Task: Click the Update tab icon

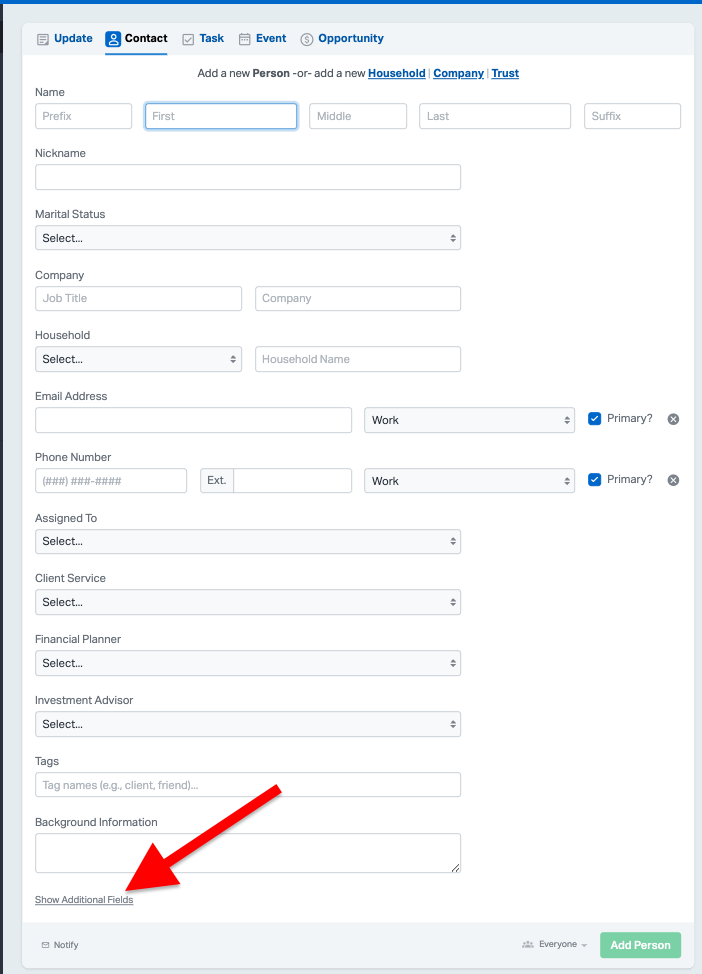Action: pos(43,39)
